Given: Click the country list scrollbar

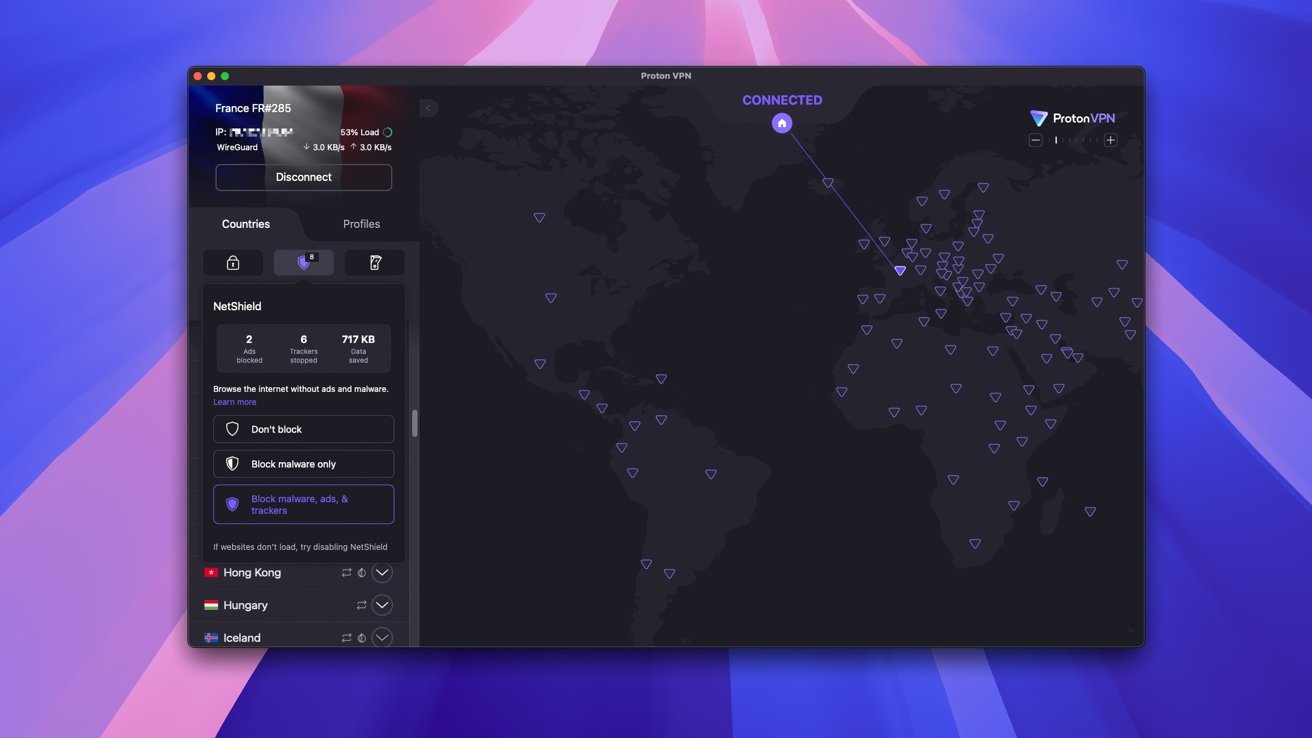Looking at the screenshot, I should click(x=414, y=423).
